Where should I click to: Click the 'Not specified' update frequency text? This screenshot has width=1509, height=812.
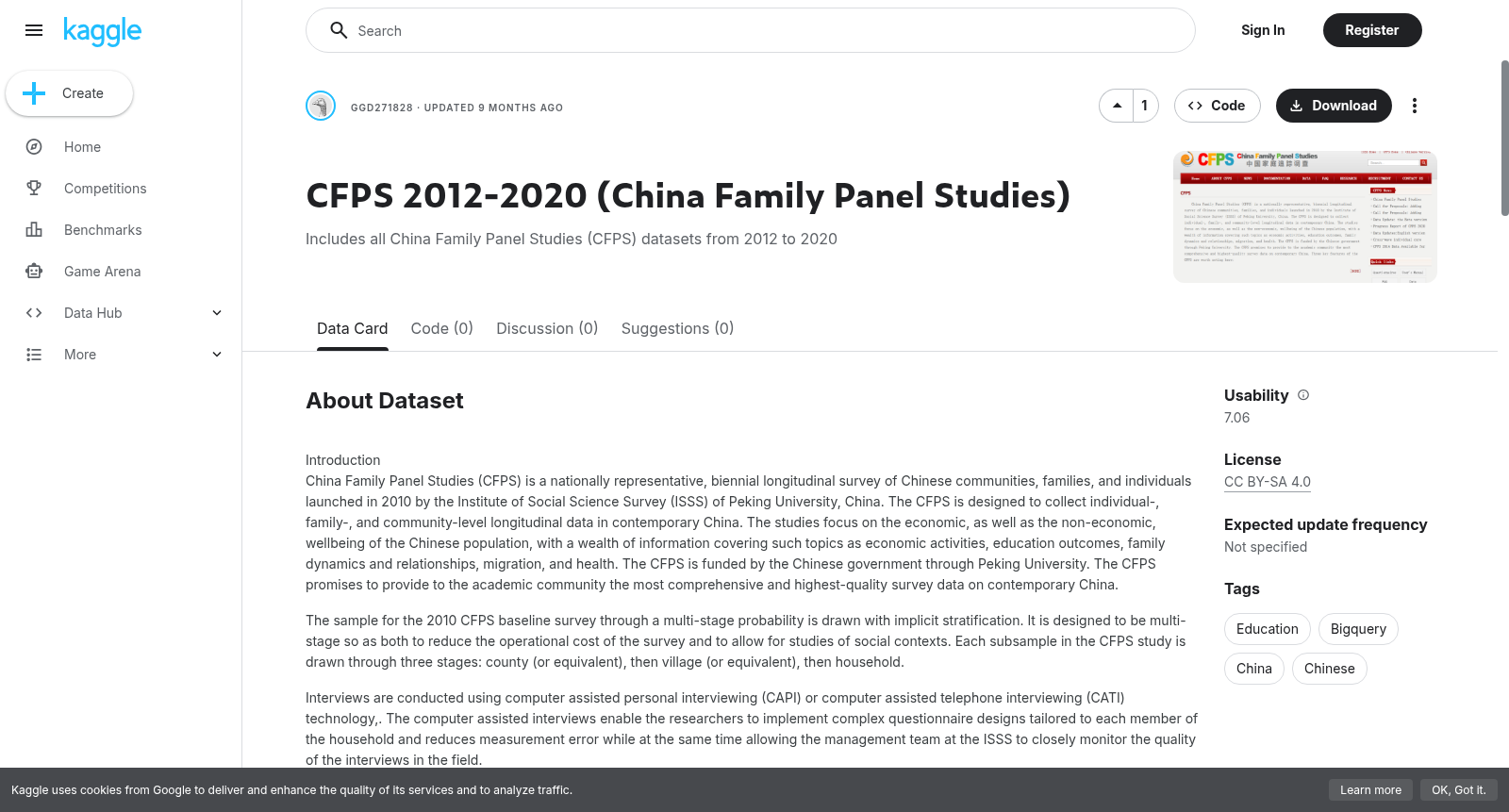click(1266, 547)
